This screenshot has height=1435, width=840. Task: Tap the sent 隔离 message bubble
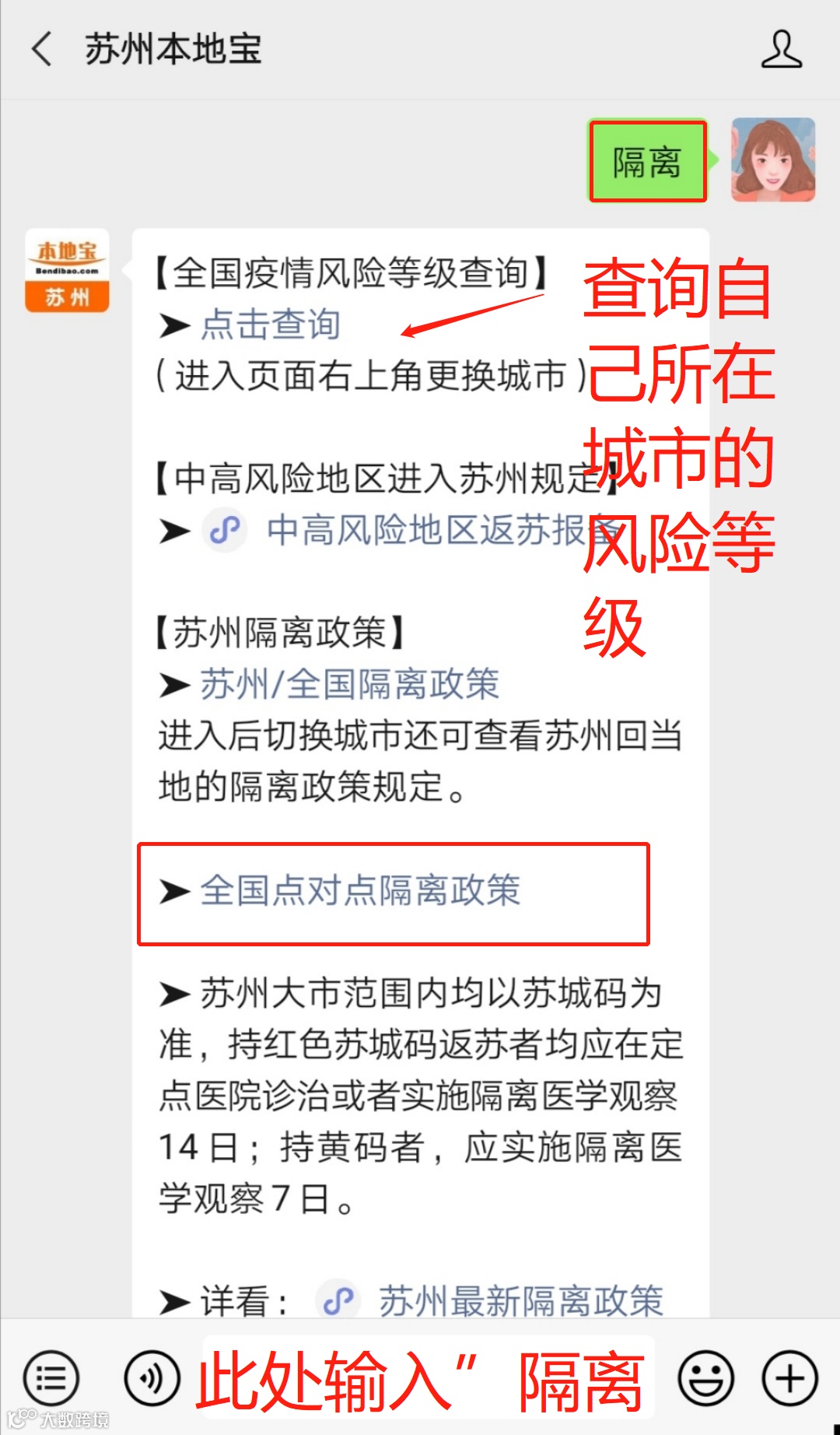[647, 161]
